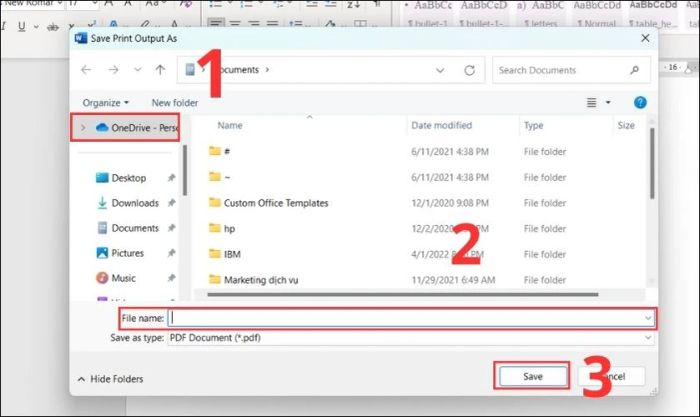The width and height of the screenshot is (700, 417).
Task: Click the pin icon beside Pictures
Action: 171,253
